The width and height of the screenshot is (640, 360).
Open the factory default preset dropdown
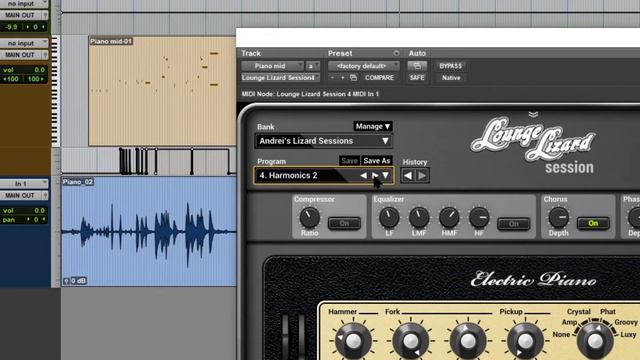click(x=363, y=66)
